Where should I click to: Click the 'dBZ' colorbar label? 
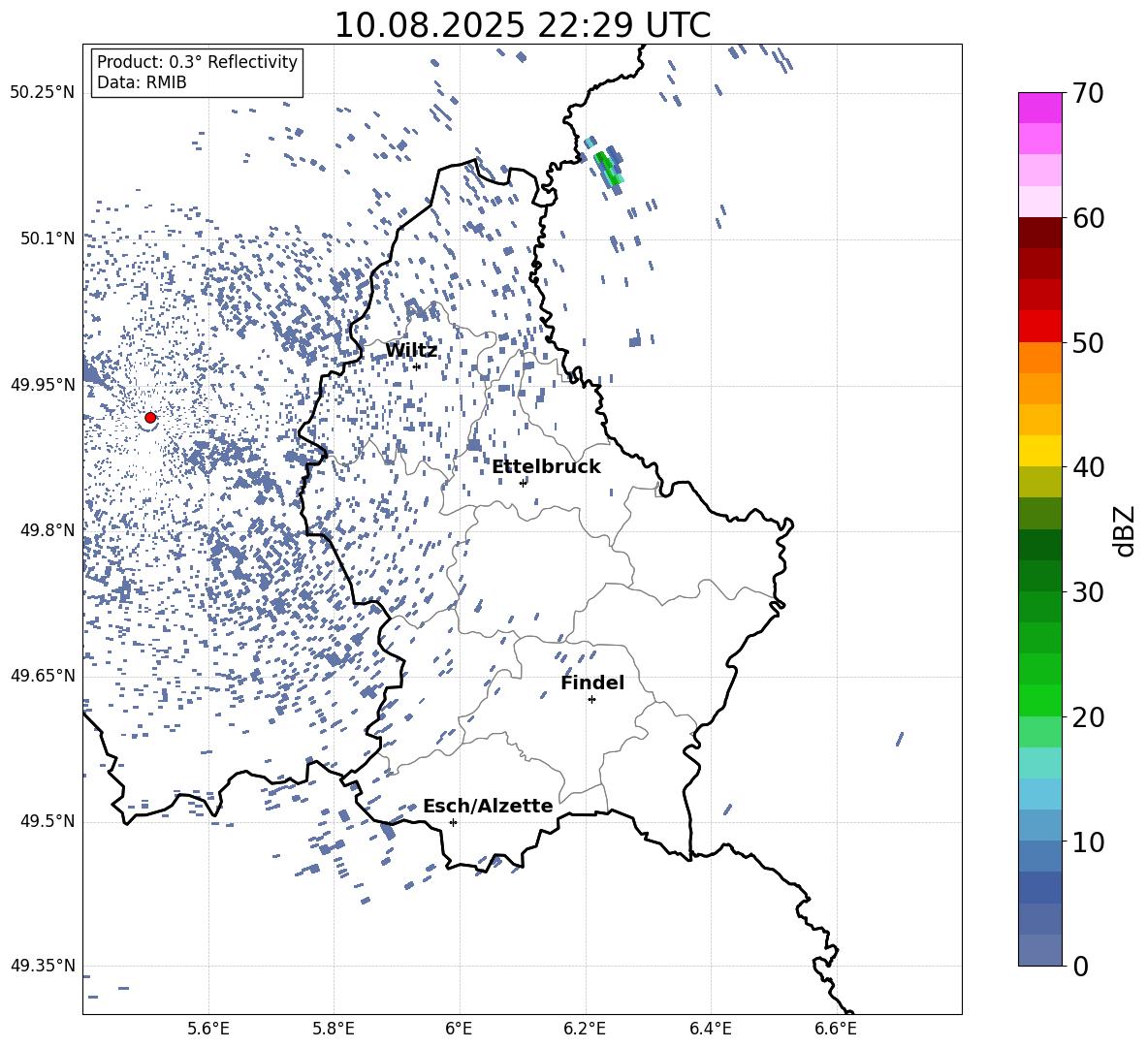[1124, 530]
